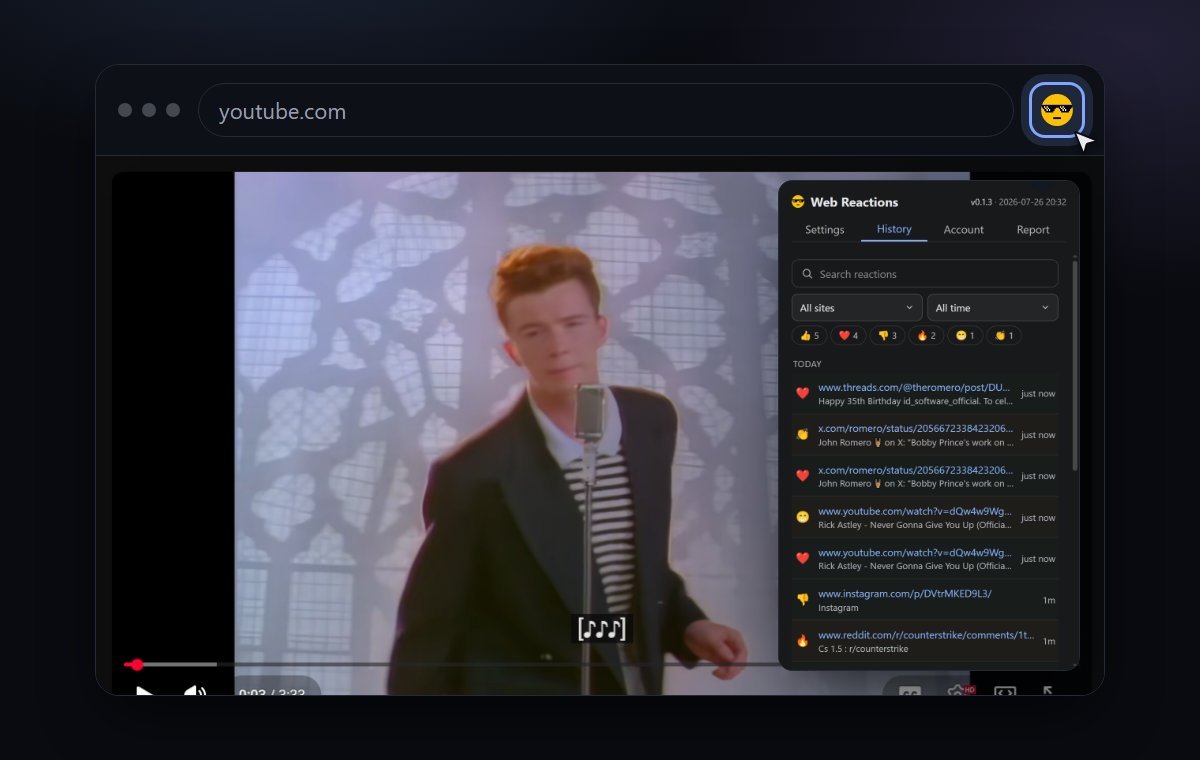
Task: Open youtube.com/watch link in heart row
Action: pos(915,552)
